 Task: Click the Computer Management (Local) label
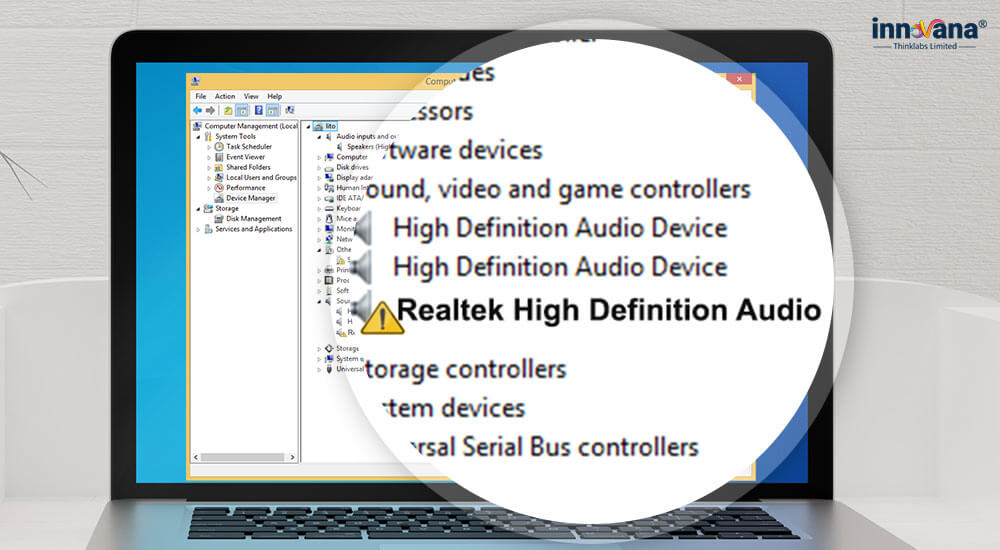[251, 126]
